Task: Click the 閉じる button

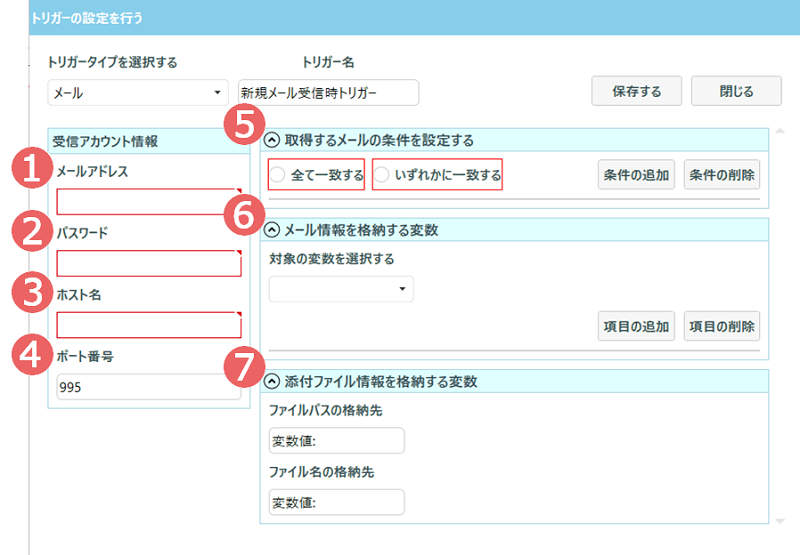Action: tap(736, 91)
